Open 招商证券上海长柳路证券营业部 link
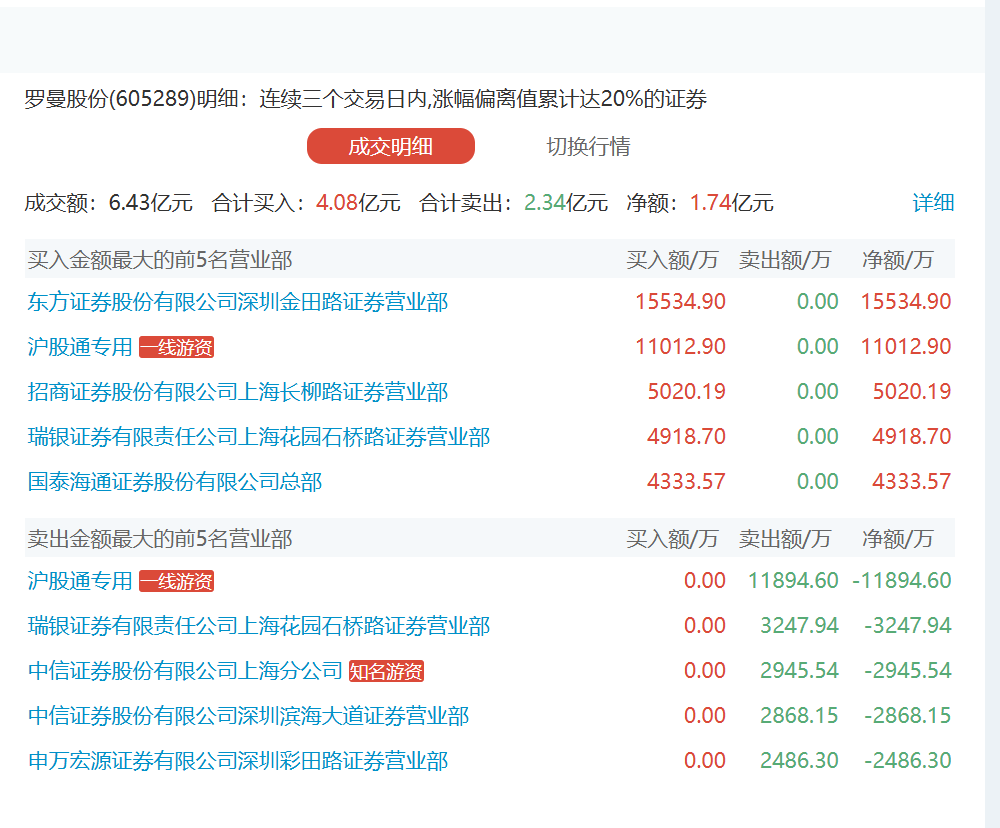 (x=238, y=392)
